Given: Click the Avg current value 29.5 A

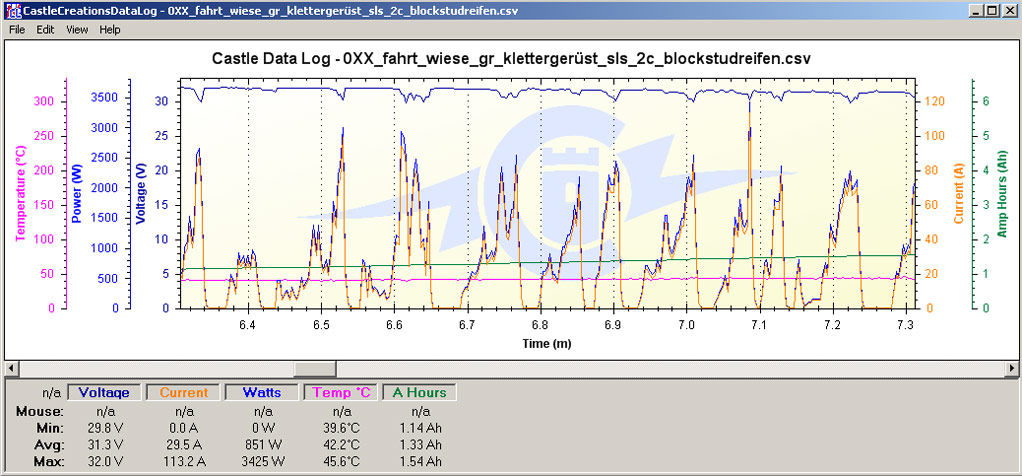Looking at the screenshot, I should (x=184, y=445).
